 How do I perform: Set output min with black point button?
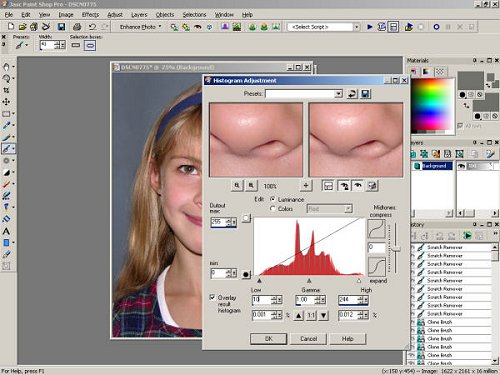(246, 274)
